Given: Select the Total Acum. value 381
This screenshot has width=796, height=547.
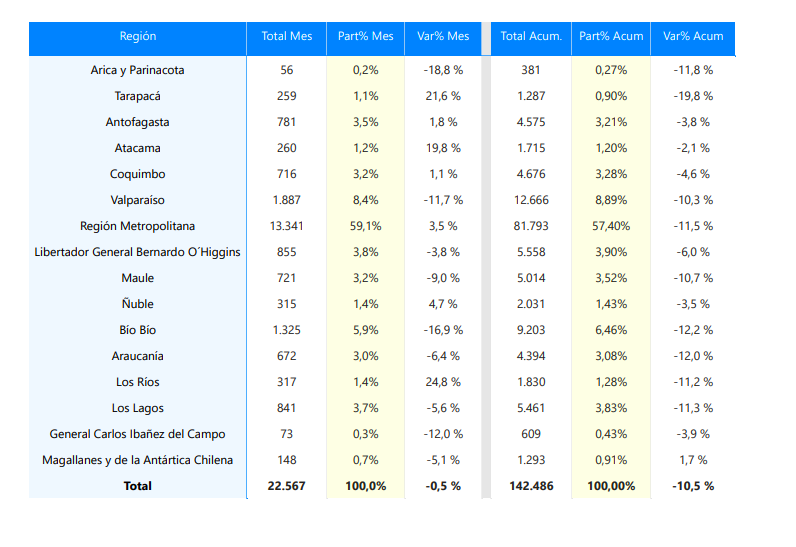Looking at the screenshot, I should pos(531,70).
